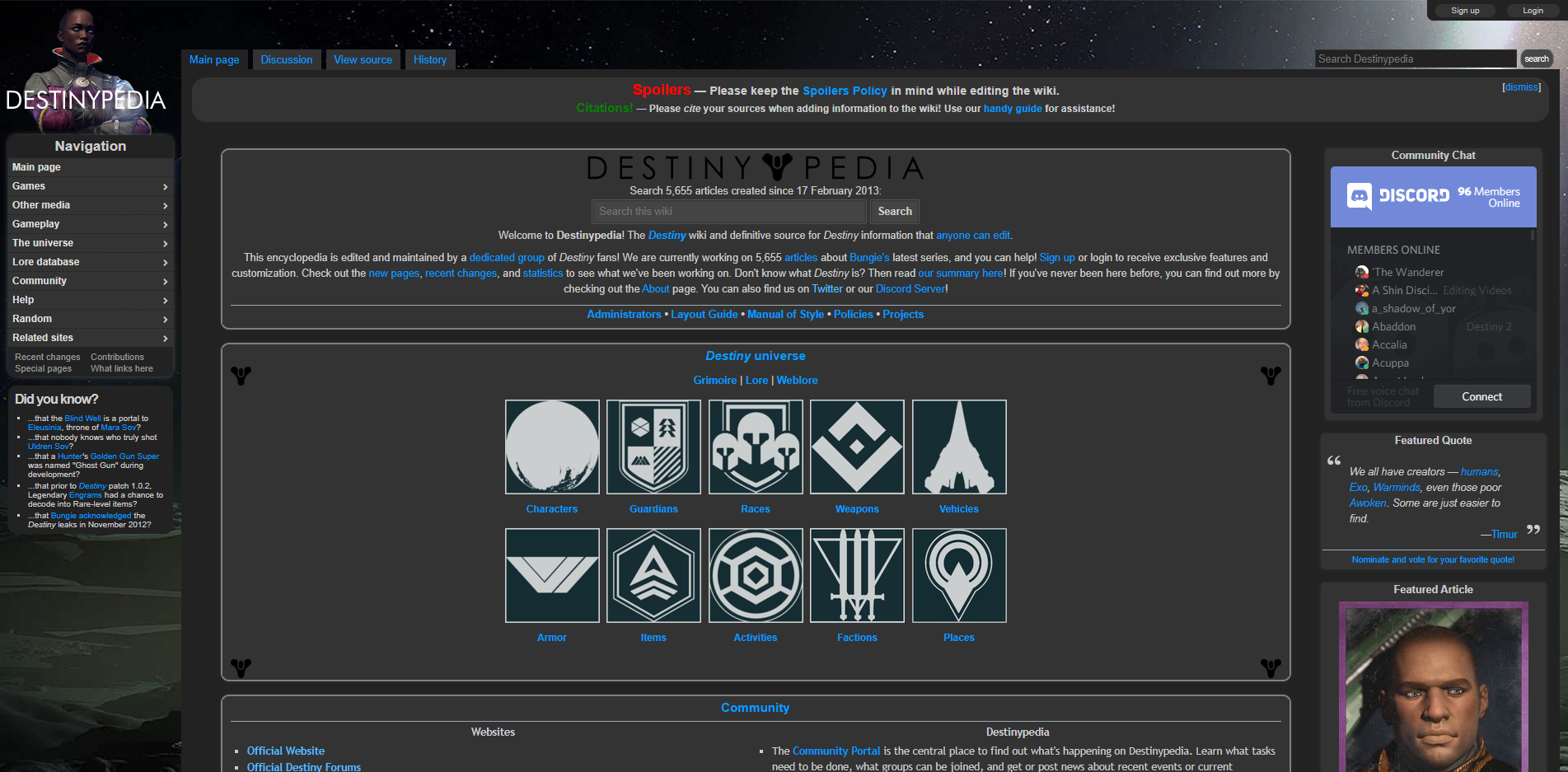Open the Community Portal link
Image resolution: width=1568 pixels, height=772 pixels.
(836, 751)
